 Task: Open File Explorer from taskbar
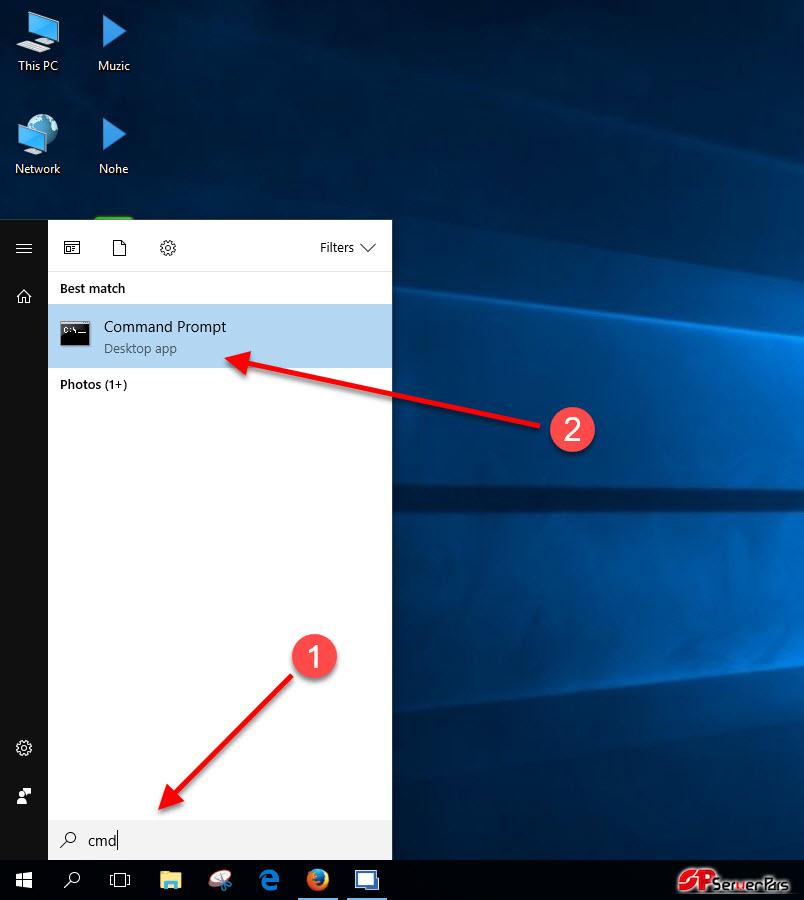click(x=170, y=880)
